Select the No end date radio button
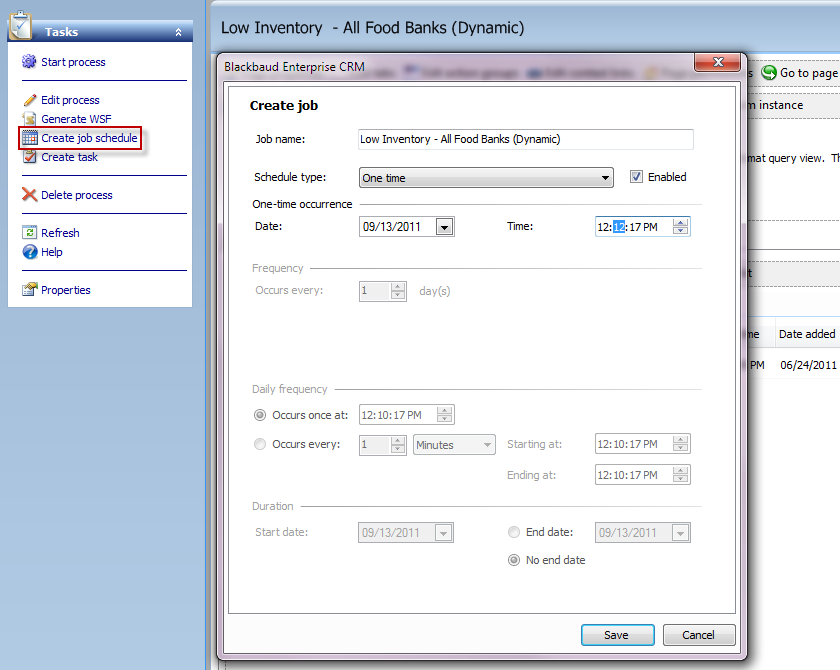 [x=514, y=560]
